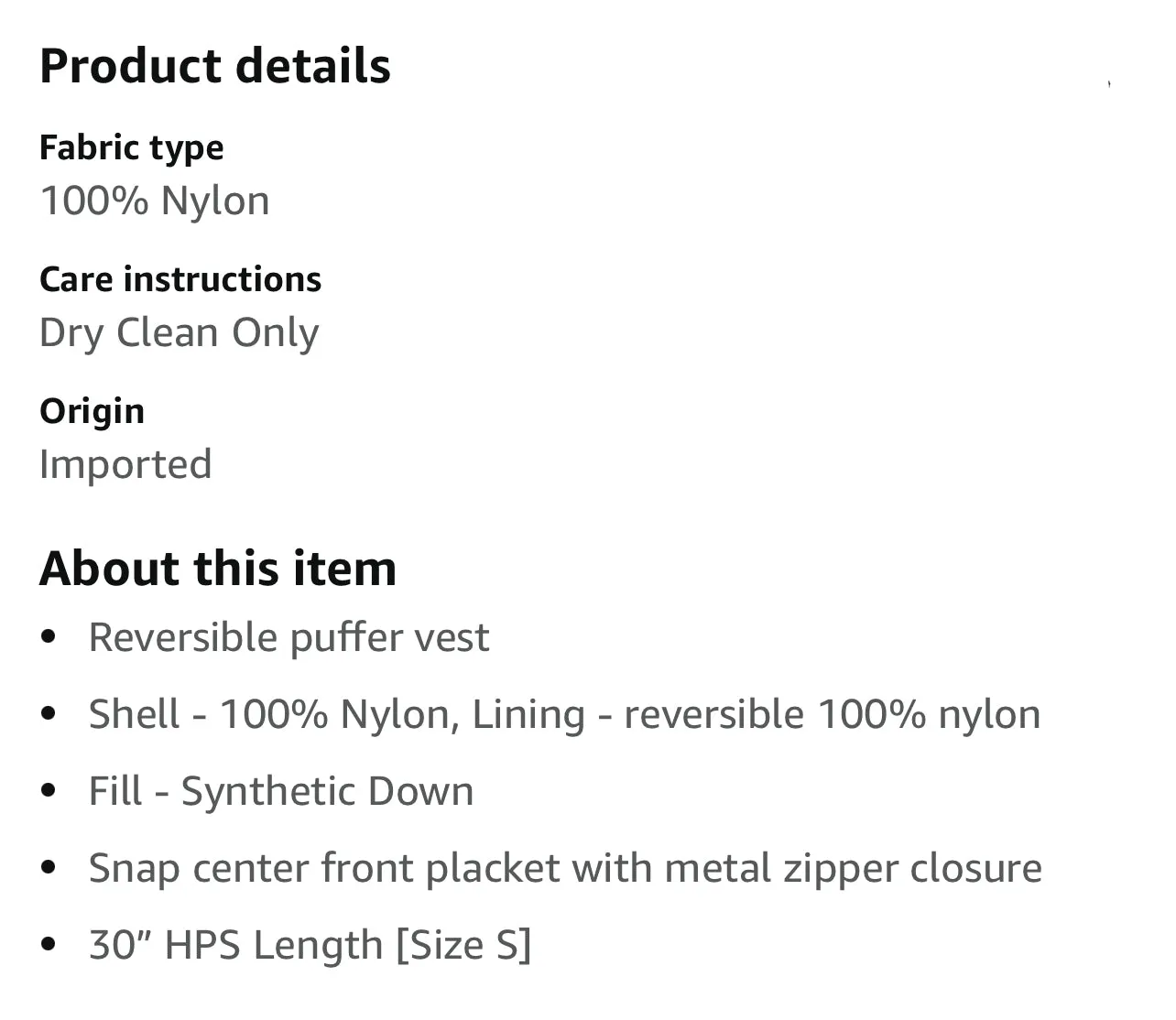Click bullet dot beside "Shell - 100% Nylon"
This screenshot has height=1020, width=1176.
[49, 713]
